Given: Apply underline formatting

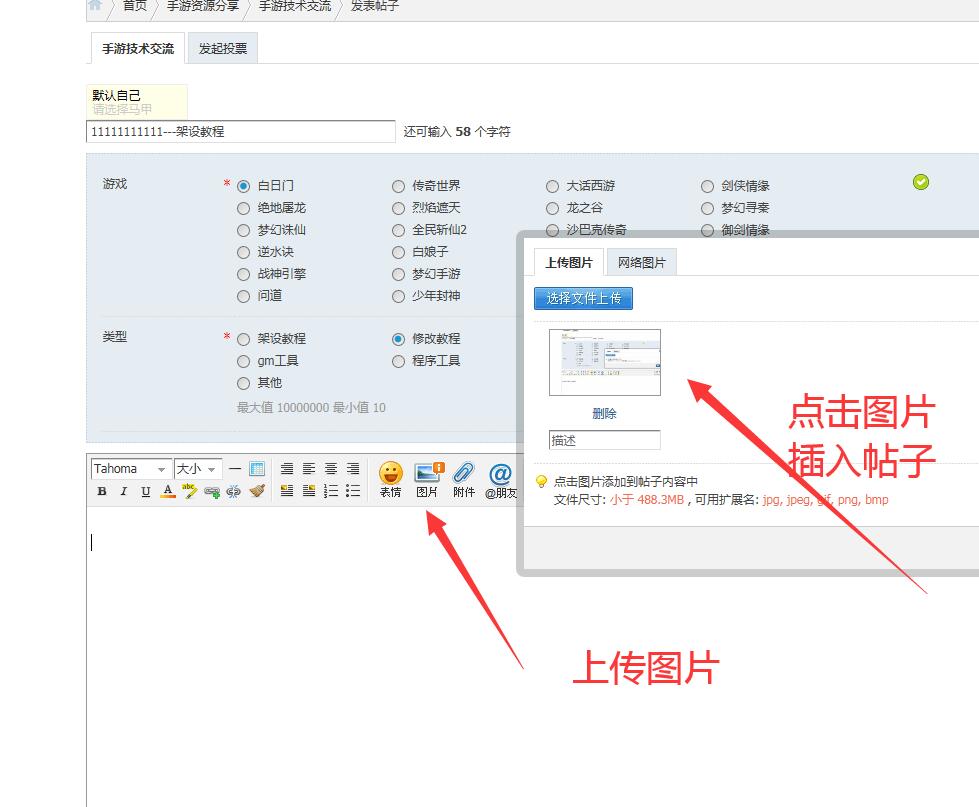Looking at the screenshot, I should click(145, 491).
